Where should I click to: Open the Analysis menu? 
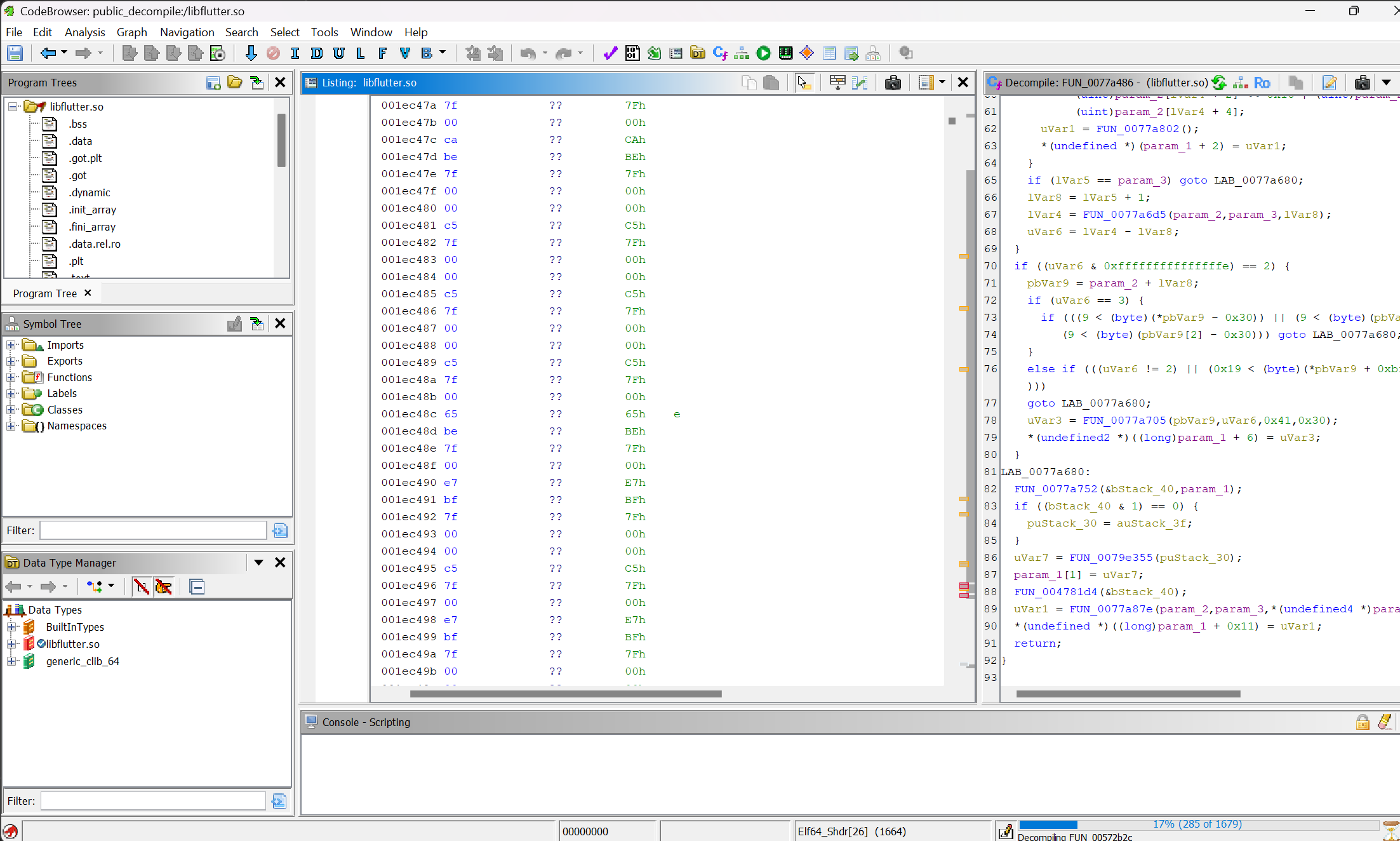85,32
